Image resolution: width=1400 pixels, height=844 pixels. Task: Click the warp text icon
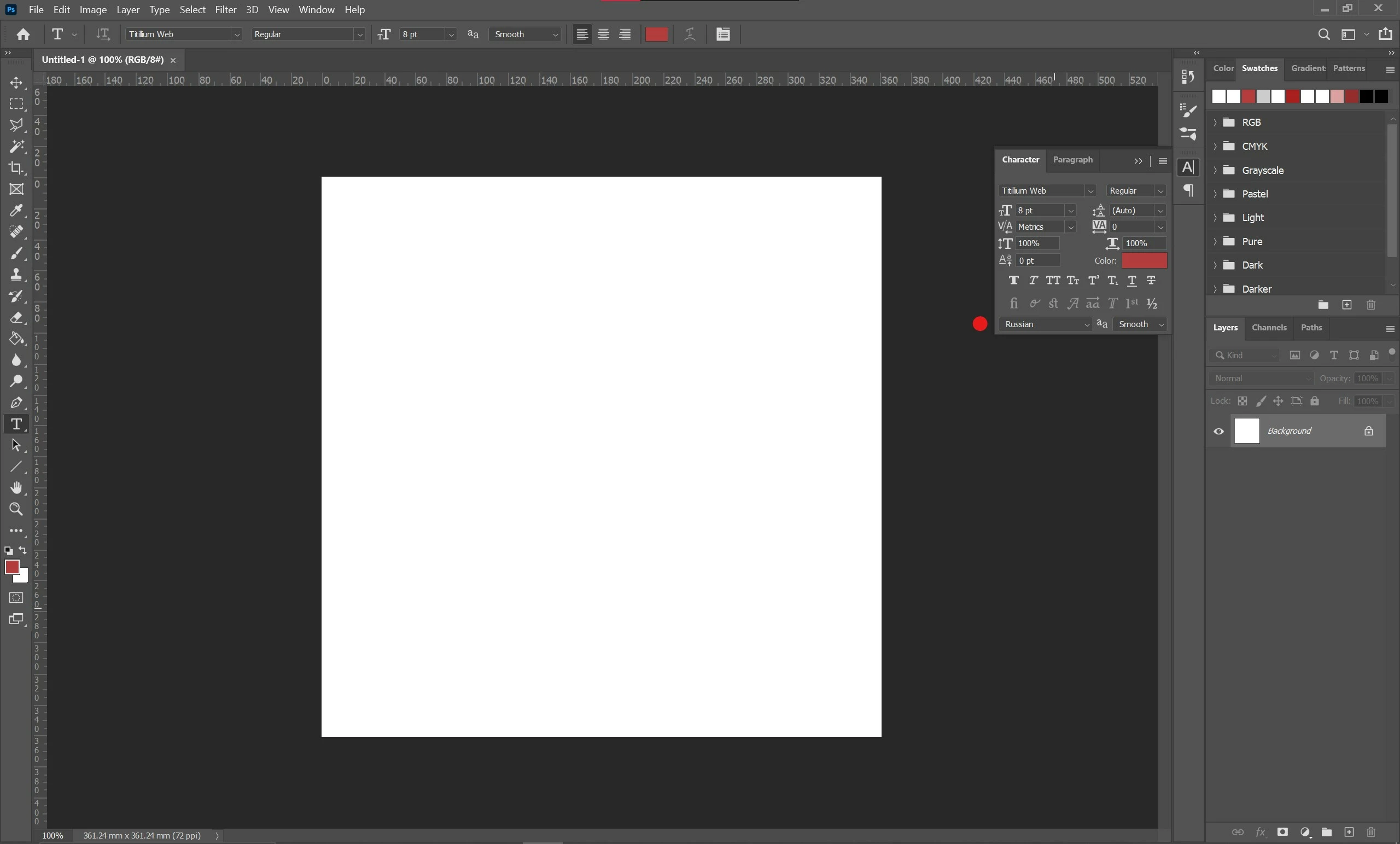pos(689,34)
